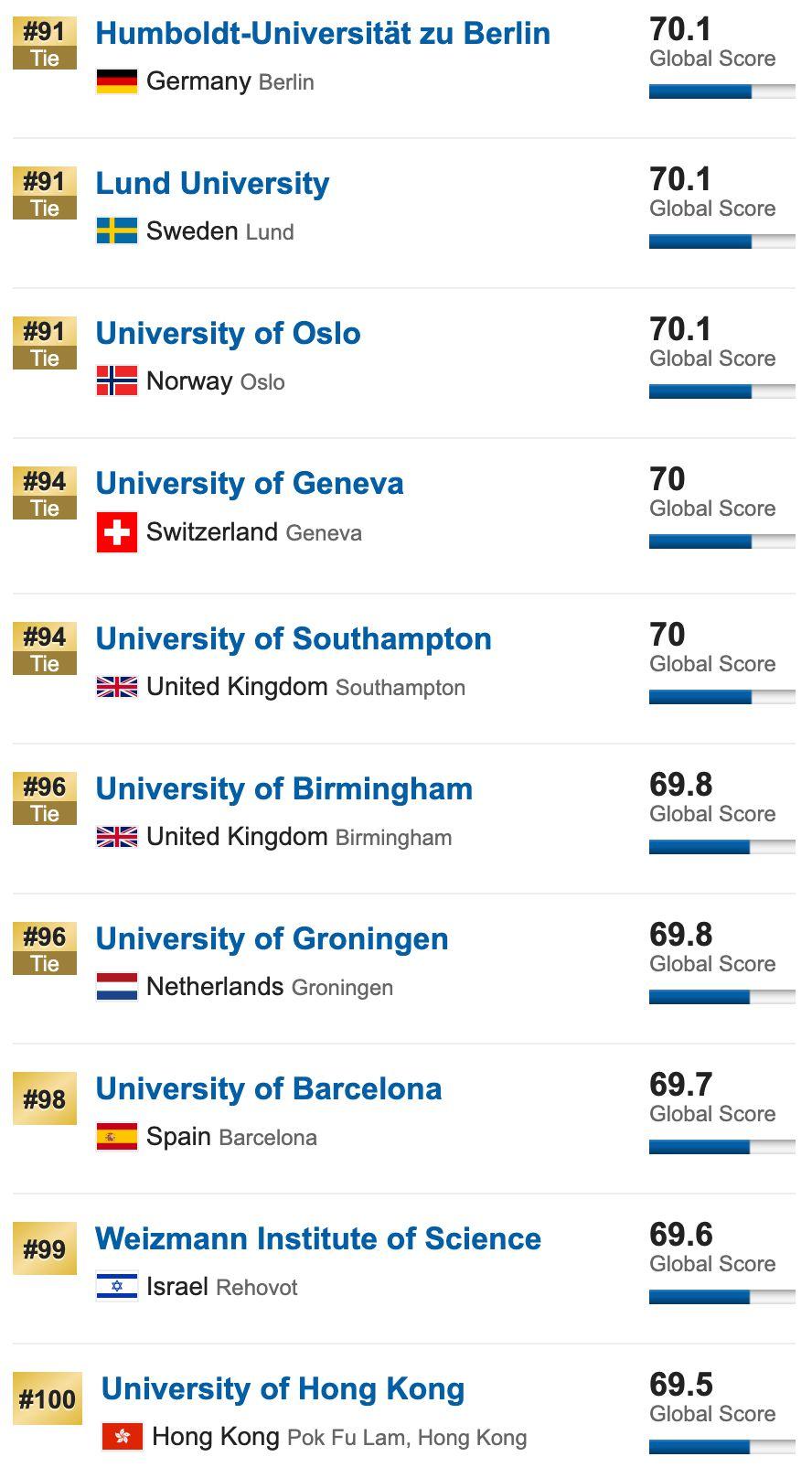The image size is (812, 1478).
Task: Open the Lund University page
Action: pyautogui.click(x=212, y=184)
